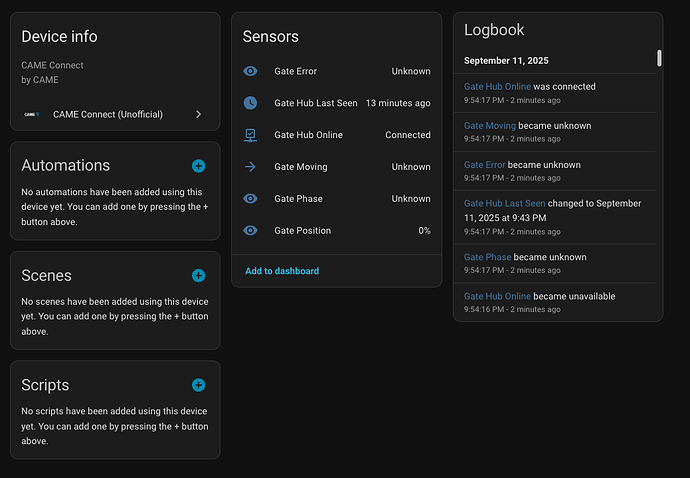This screenshot has height=478, width=690.
Task: Add a new script with plus button
Action: point(198,385)
